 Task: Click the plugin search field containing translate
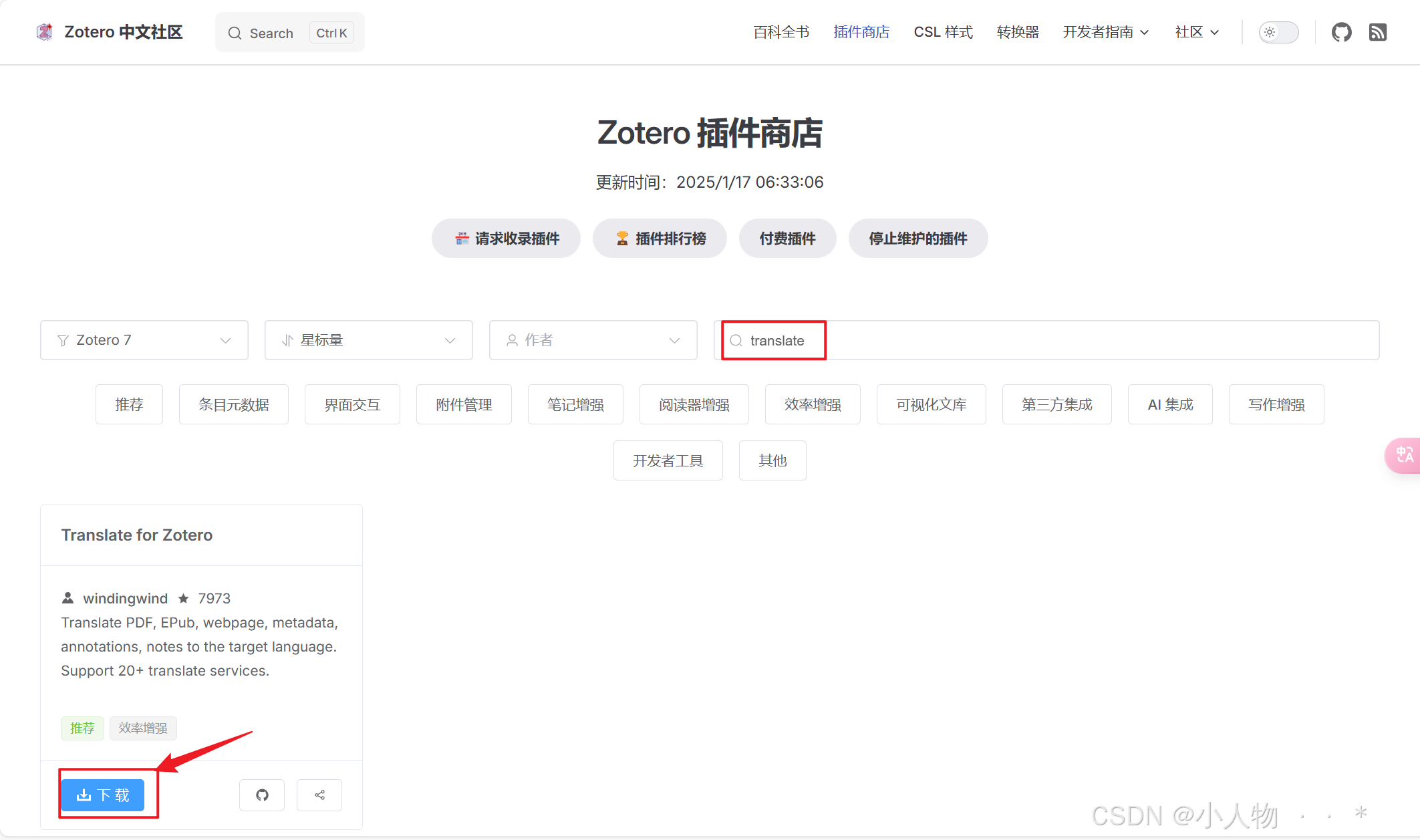pos(1046,340)
